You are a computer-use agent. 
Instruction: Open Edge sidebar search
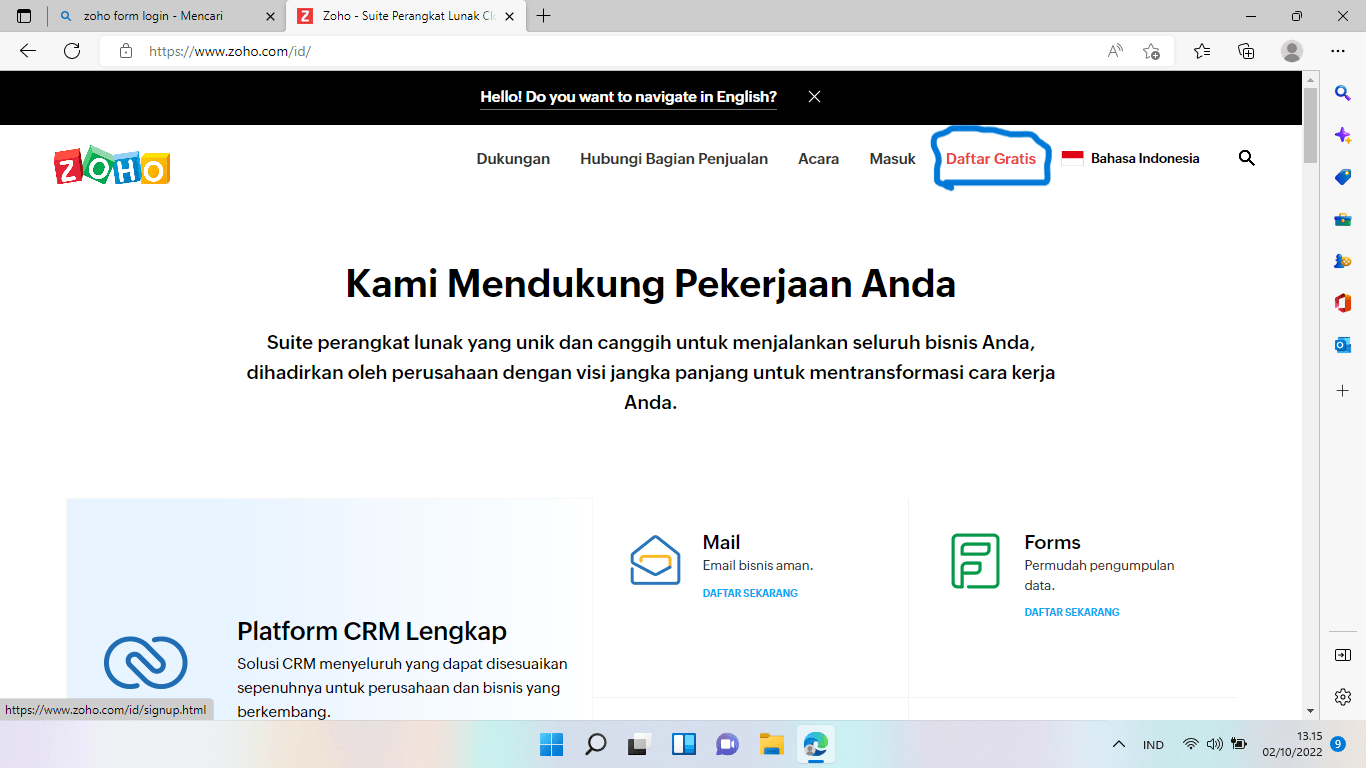coord(1343,93)
